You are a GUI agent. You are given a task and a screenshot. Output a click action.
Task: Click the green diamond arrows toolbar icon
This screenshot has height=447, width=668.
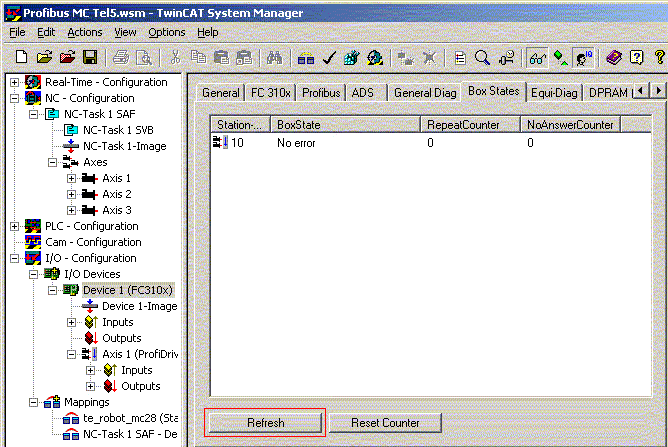coord(560,57)
